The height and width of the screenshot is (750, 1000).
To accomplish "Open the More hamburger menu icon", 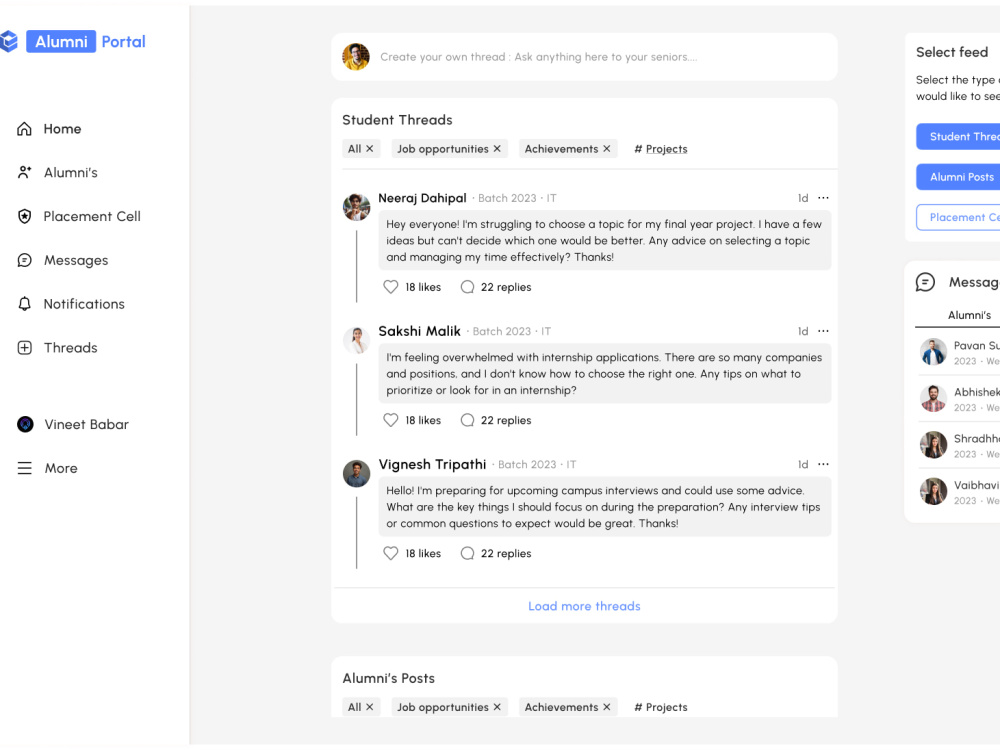I will tap(24, 468).
